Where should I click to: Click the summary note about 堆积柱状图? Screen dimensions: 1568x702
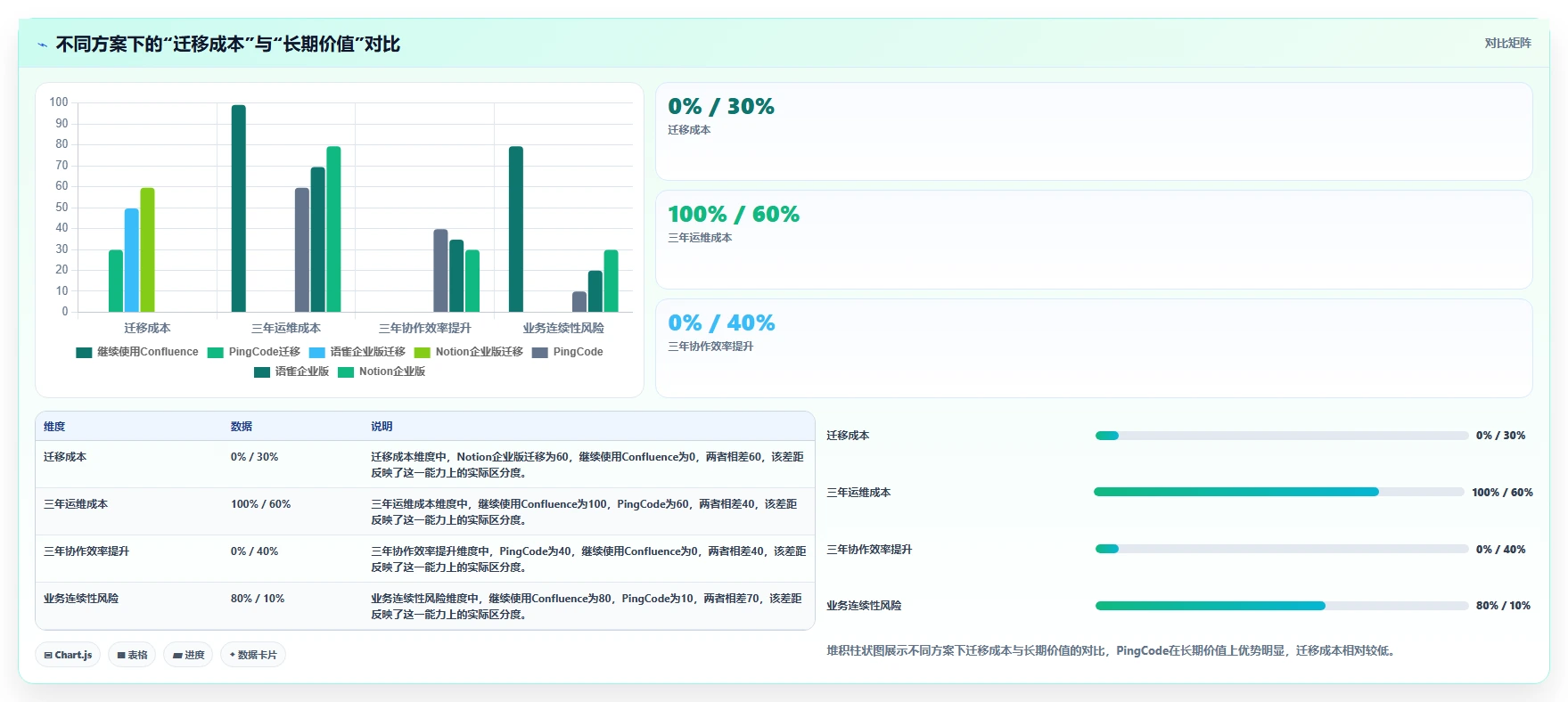1112,651
